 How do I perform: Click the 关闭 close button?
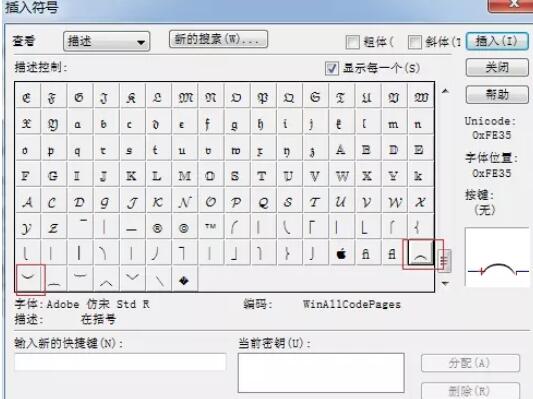coord(497,68)
